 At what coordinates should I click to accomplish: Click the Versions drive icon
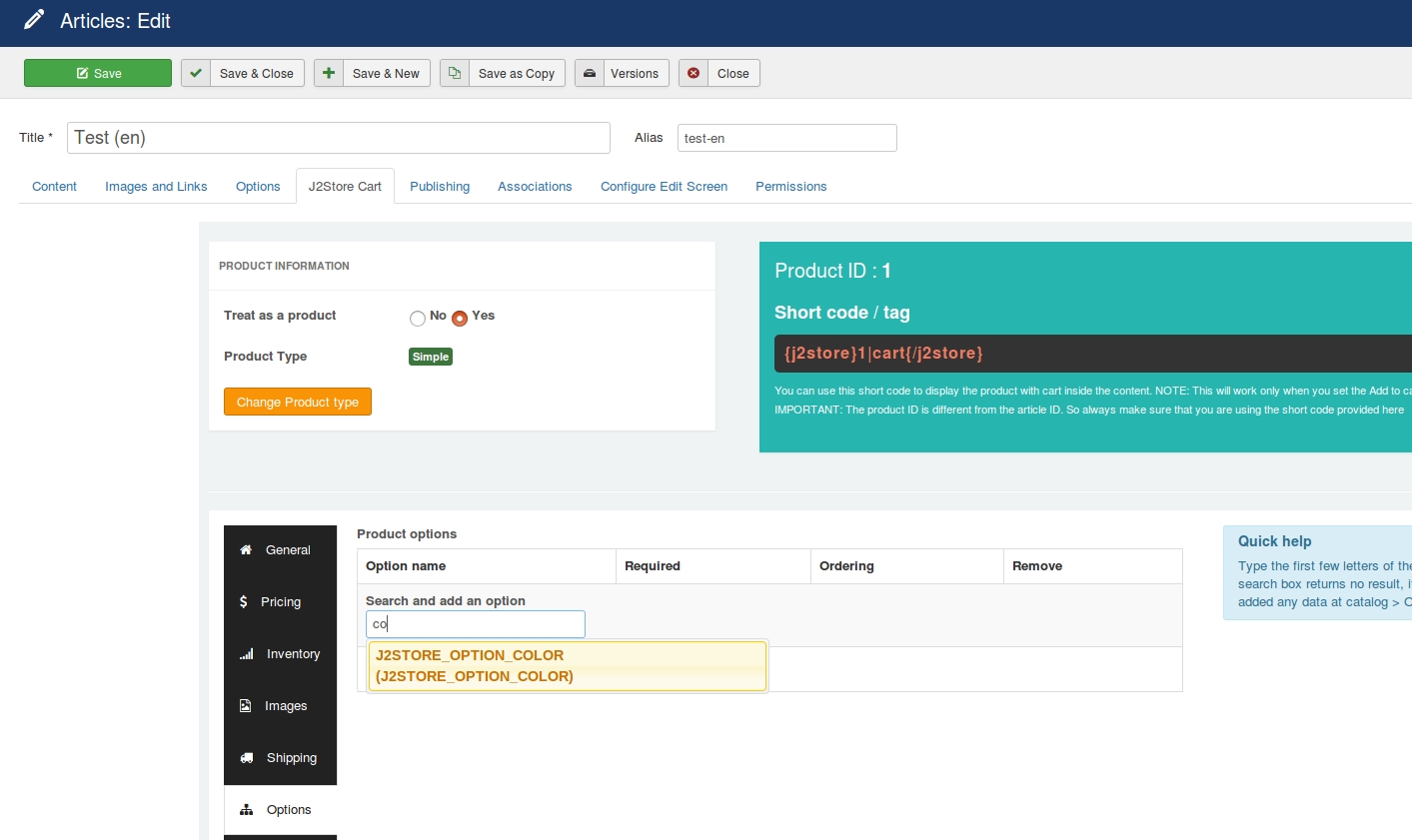(590, 73)
